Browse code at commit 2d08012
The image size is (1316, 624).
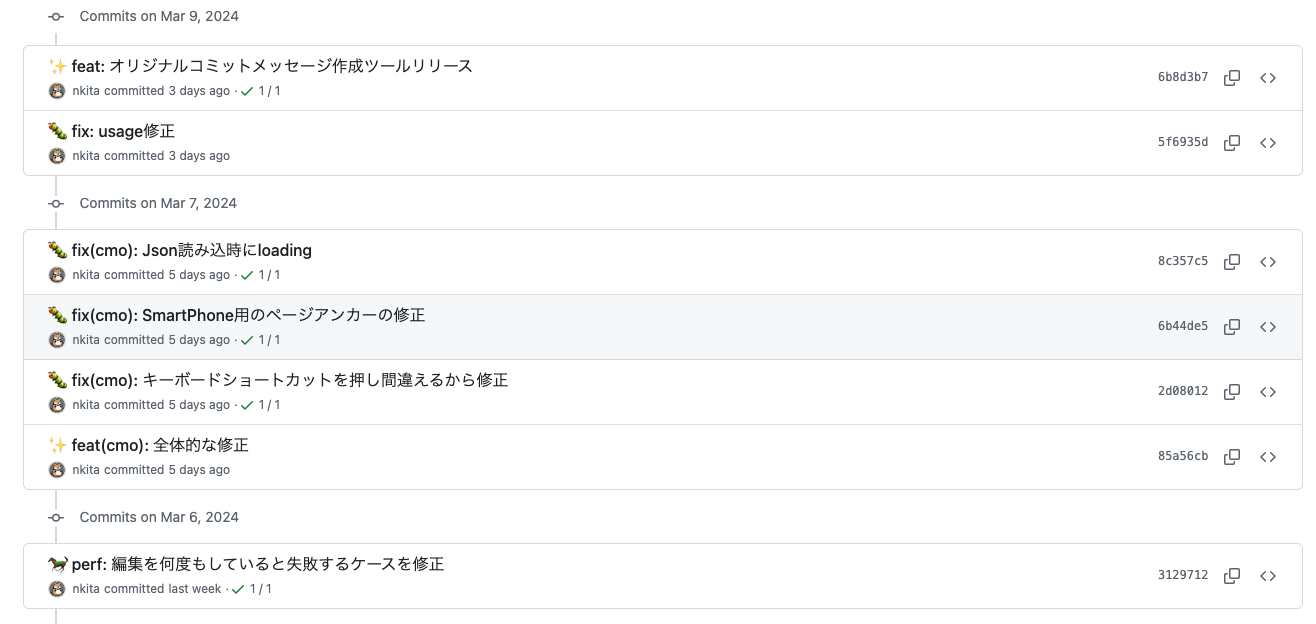pos(1268,391)
